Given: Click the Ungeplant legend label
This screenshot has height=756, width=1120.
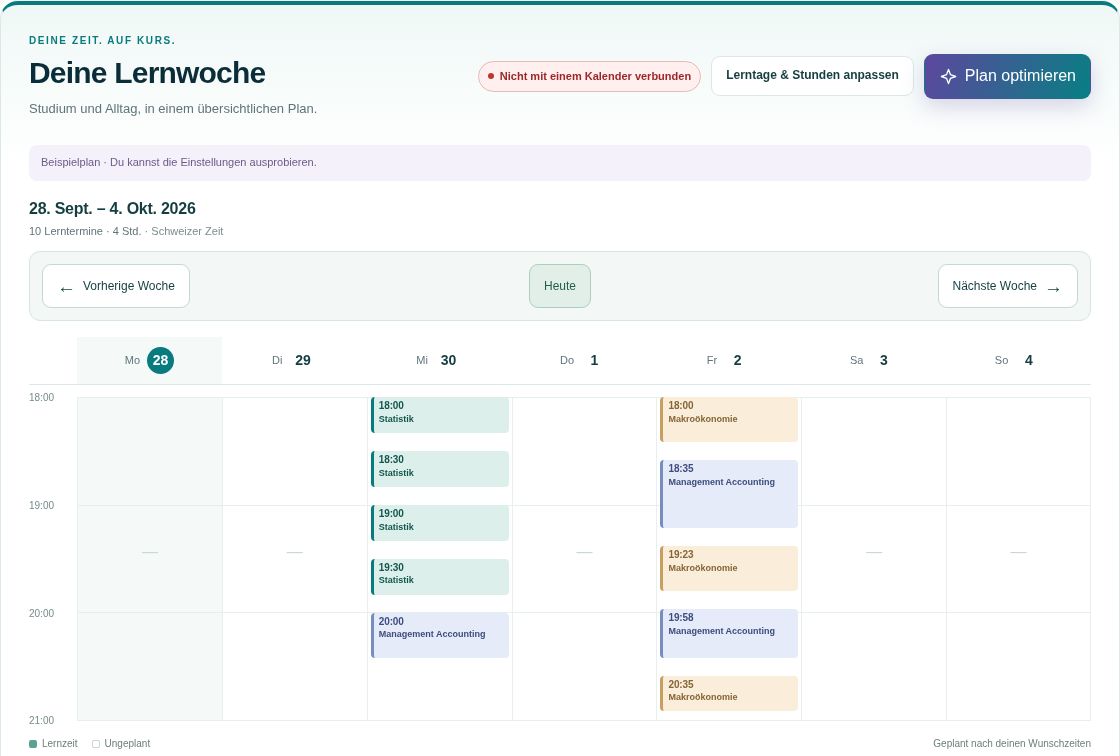Looking at the screenshot, I should pos(127,744).
